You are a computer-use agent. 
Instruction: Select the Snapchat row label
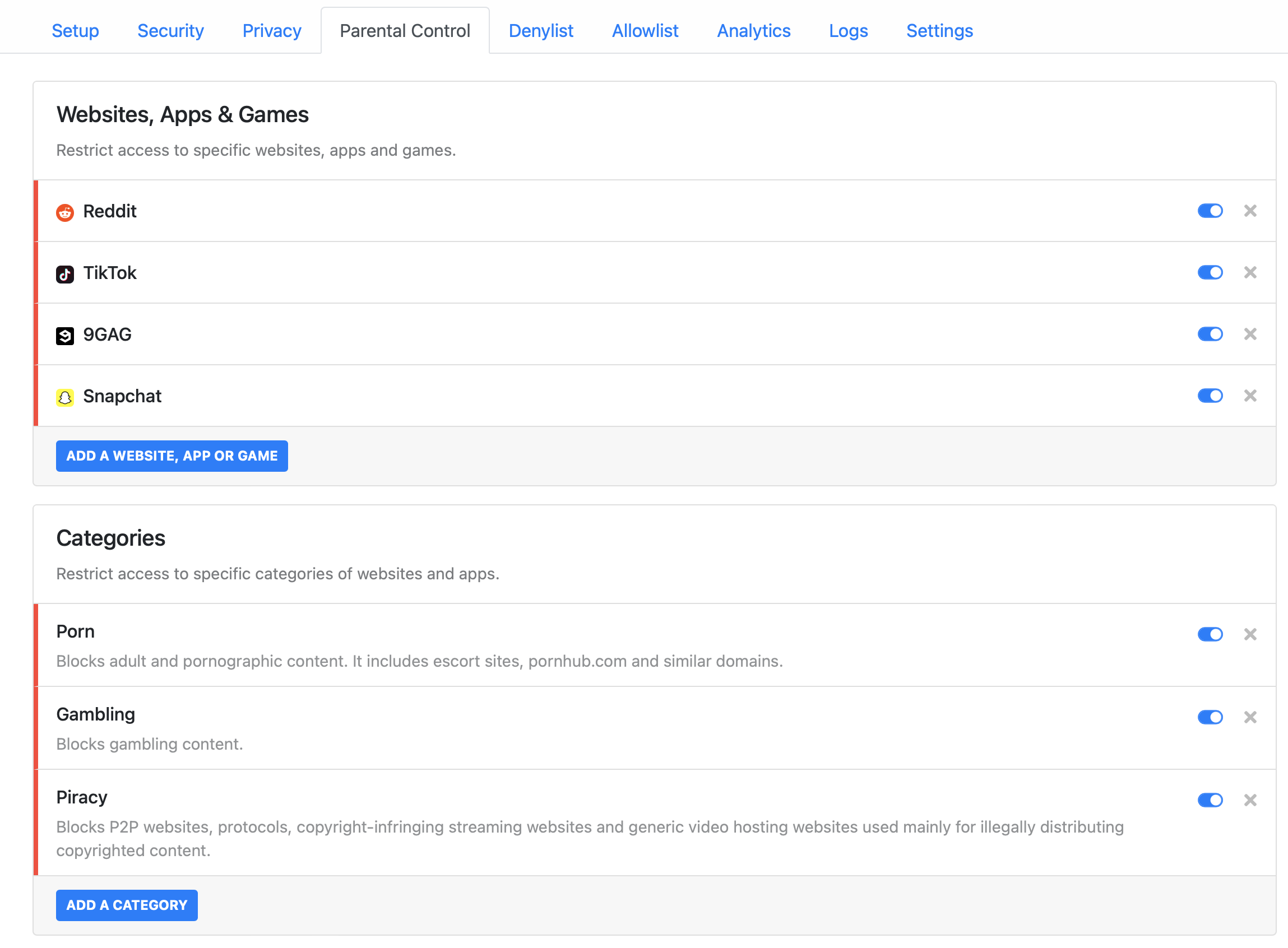122,396
